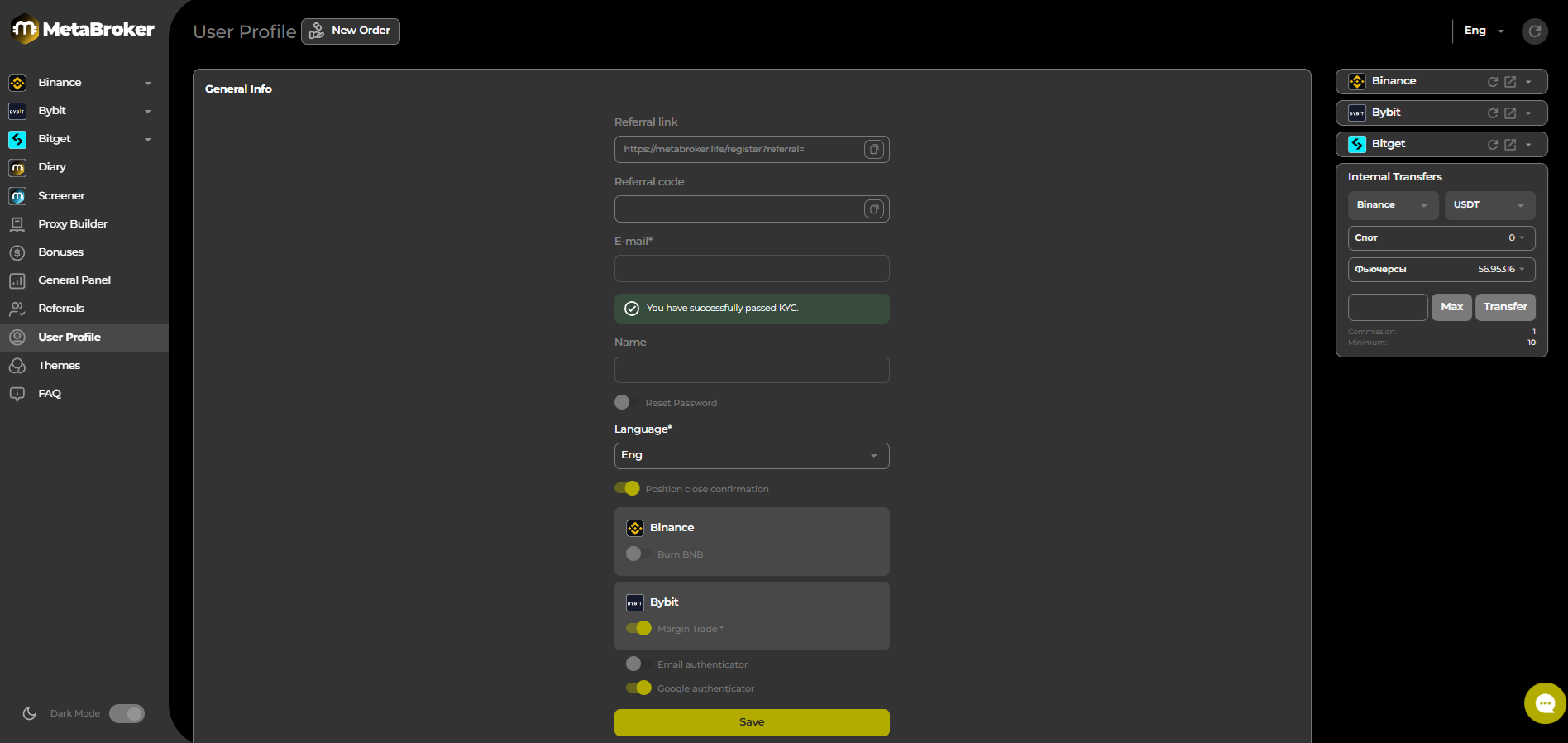This screenshot has width=1568, height=743.
Task: Enable the Burn BNB toggle
Action: 635,554
